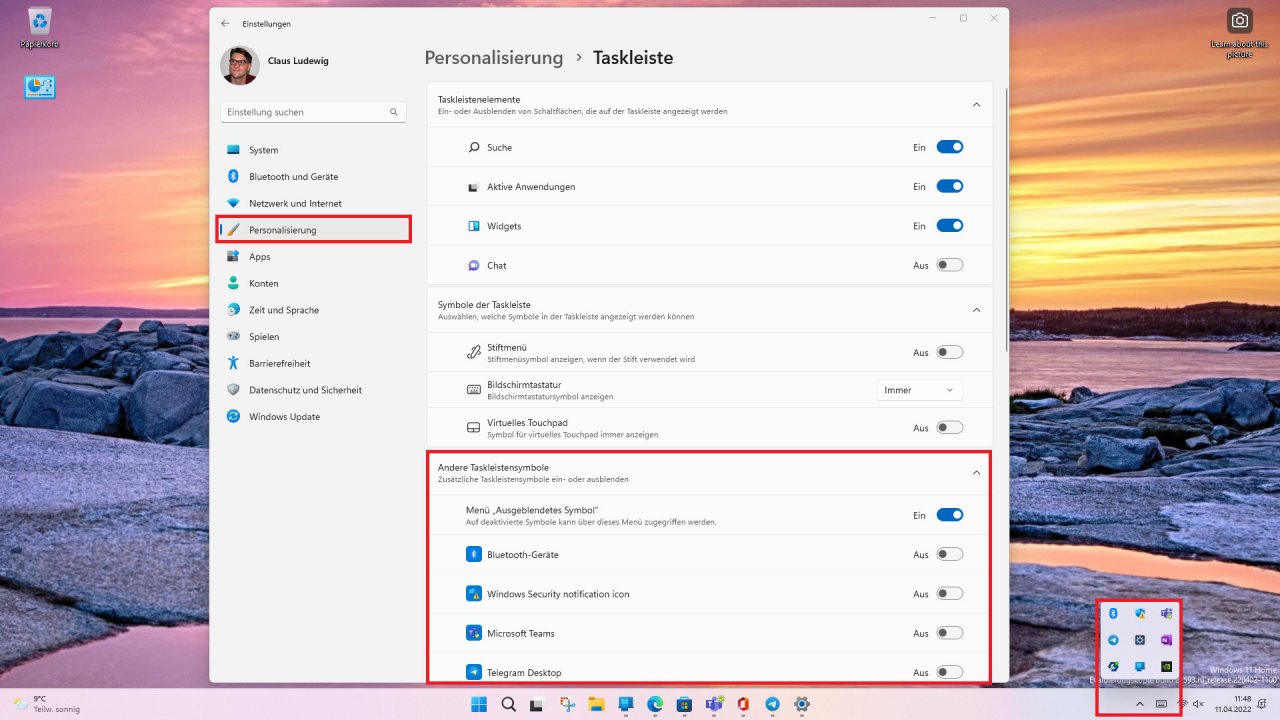Show hidden icons chevron in system tray
The image size is (1280, 720).
[x=1140, y=704]
